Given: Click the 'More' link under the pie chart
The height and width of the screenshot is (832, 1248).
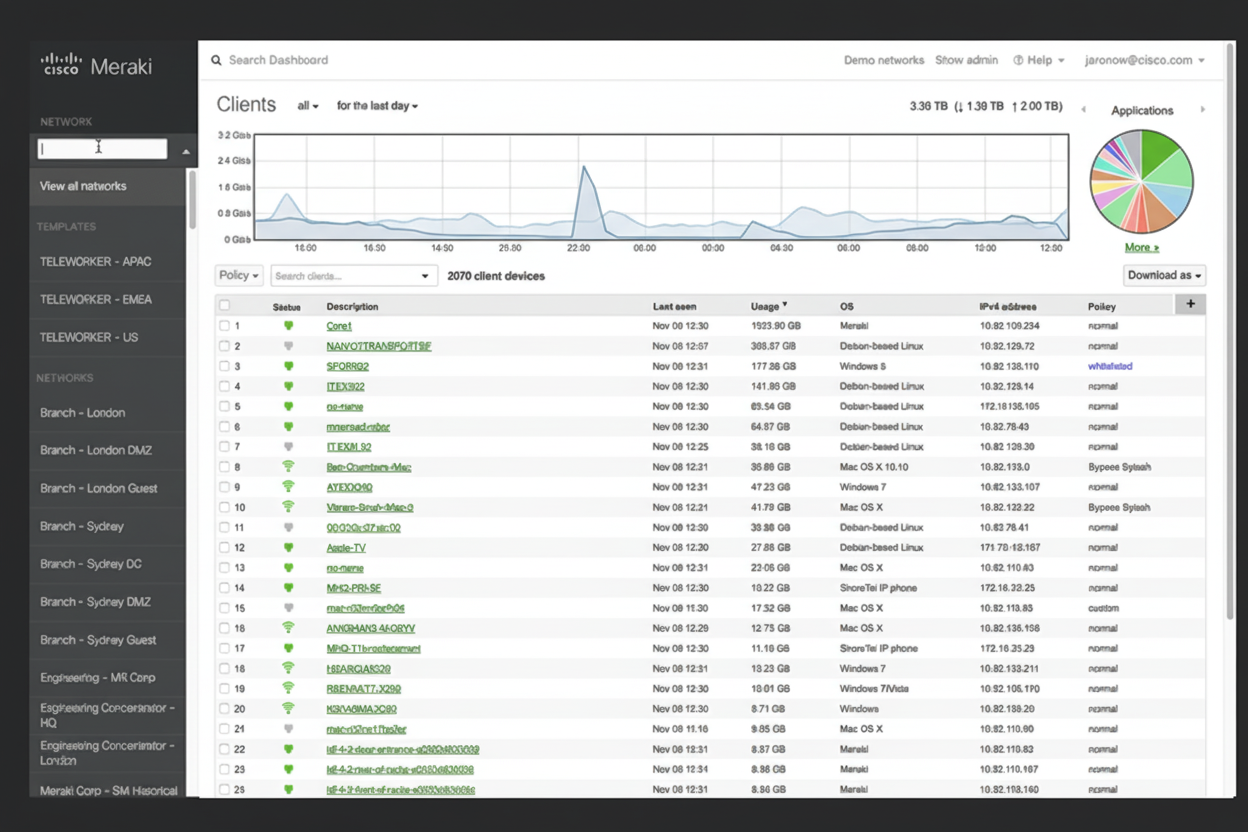Looking at the screenshot, I should 1140,247.
